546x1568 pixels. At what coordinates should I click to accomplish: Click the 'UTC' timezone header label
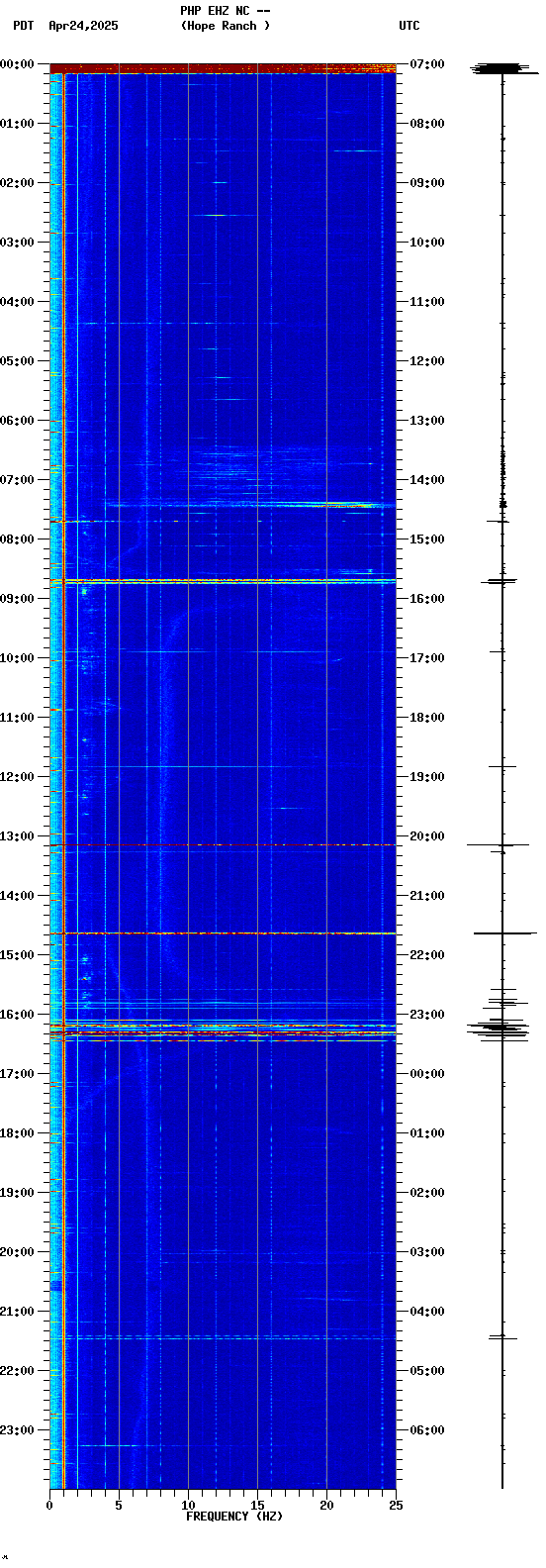tap(409, 26)
